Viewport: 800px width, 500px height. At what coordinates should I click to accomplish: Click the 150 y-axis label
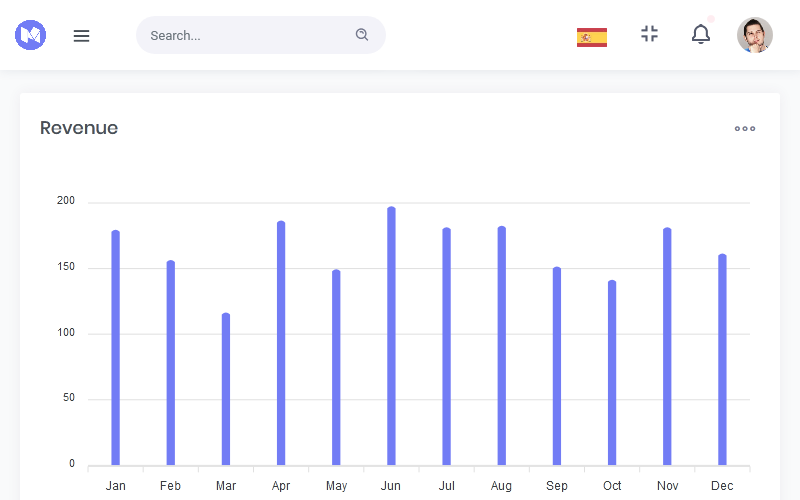tap(66, 266)
